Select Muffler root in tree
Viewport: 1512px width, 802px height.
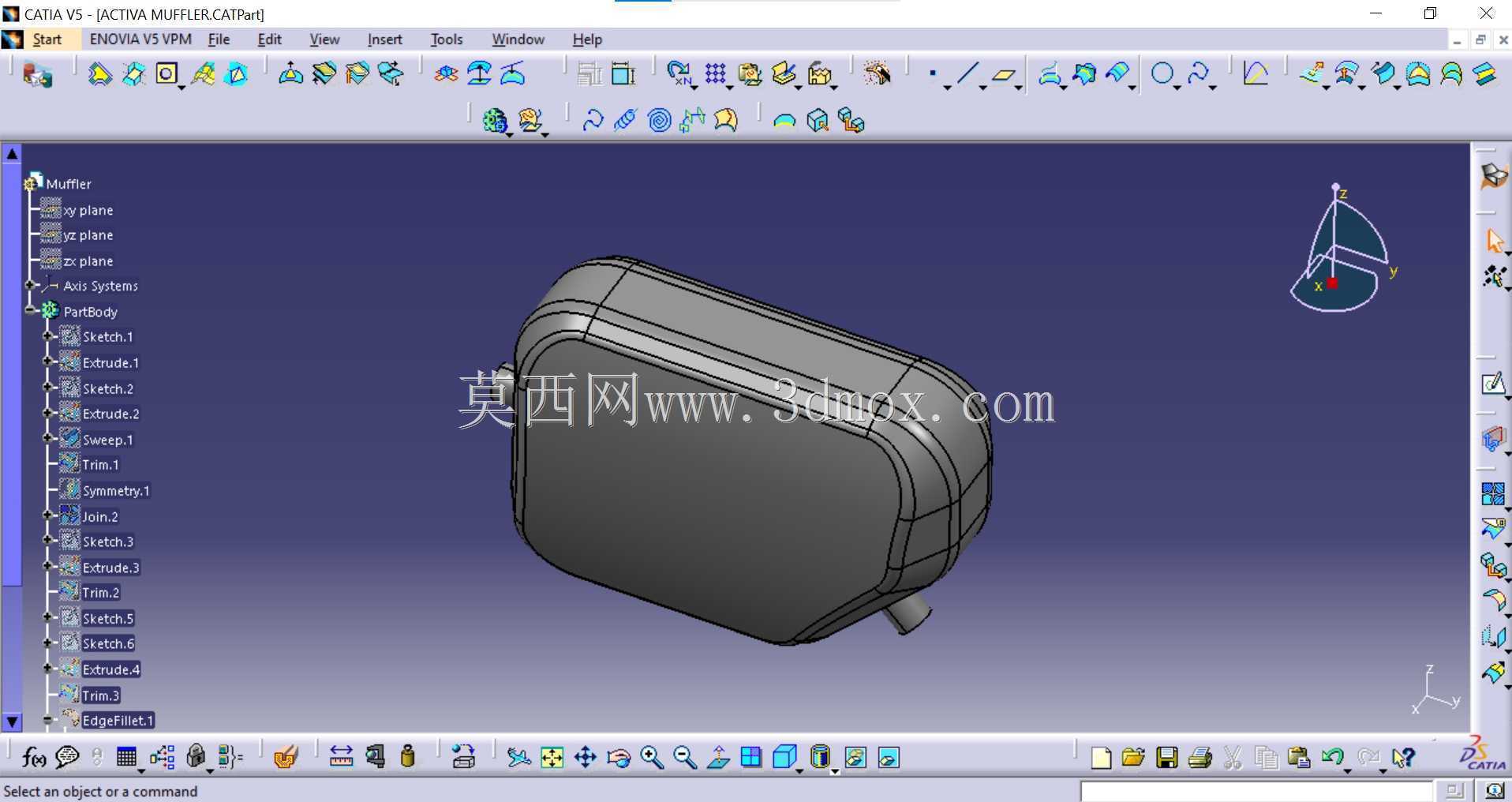tap(69, 184)
